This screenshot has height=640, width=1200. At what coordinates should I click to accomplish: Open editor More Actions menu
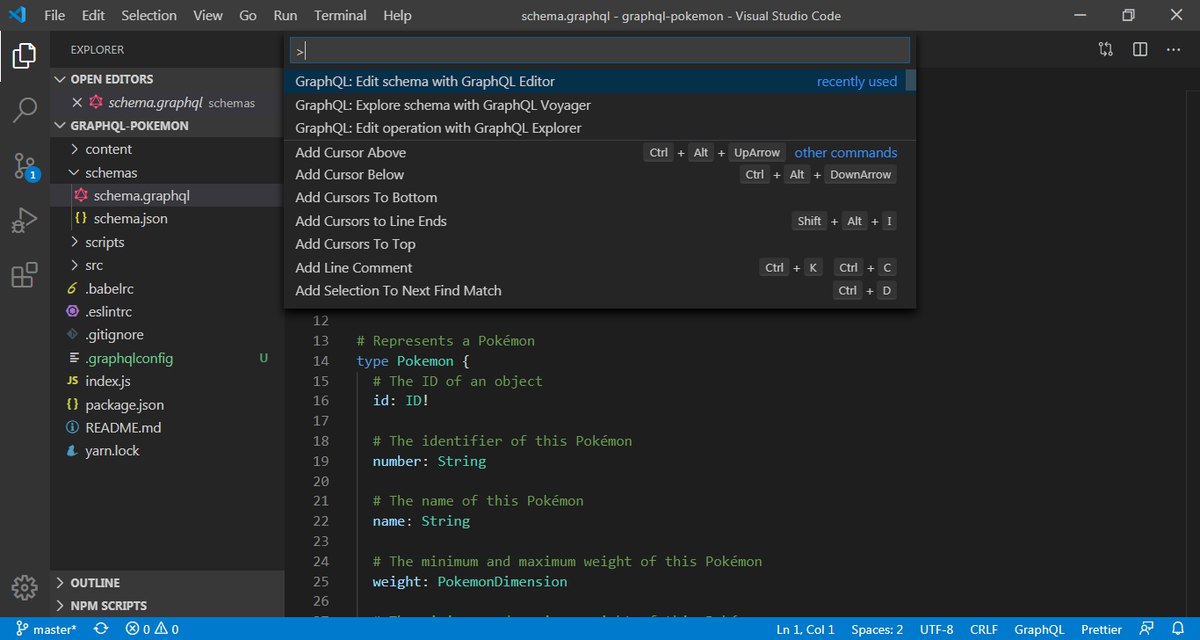tap(1173, 49)
